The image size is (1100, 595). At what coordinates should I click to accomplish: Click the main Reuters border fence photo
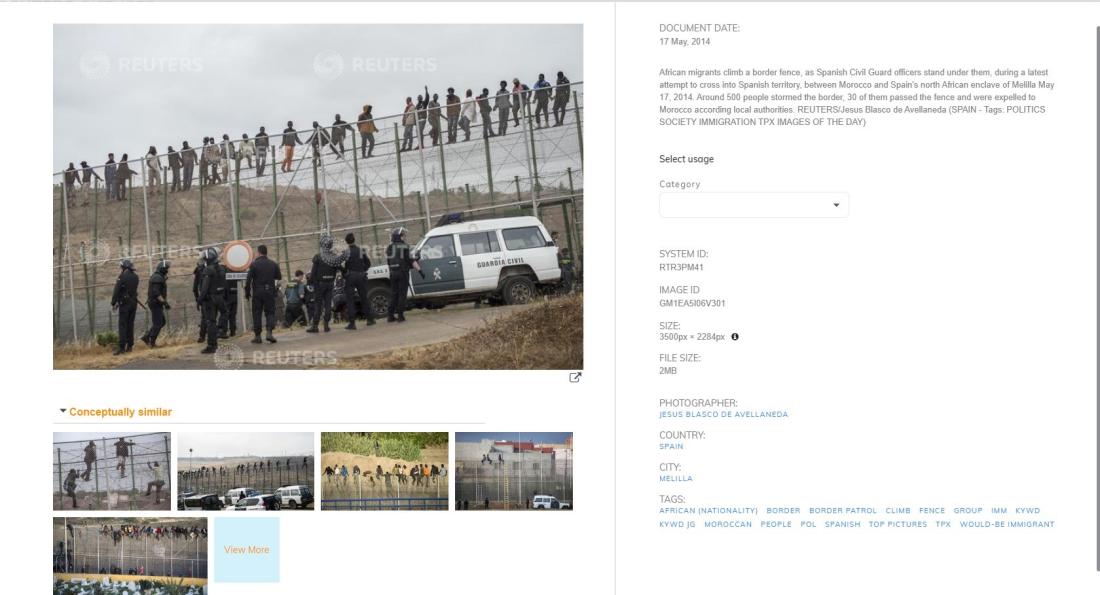click(x=318, y=196)
